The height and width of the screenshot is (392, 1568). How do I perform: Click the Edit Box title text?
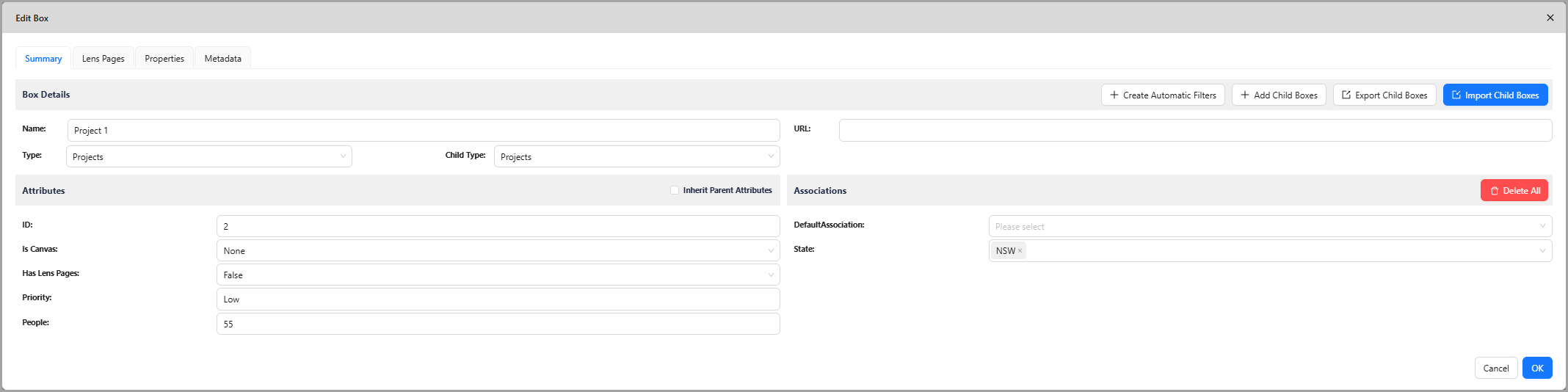tap(32, 18)
